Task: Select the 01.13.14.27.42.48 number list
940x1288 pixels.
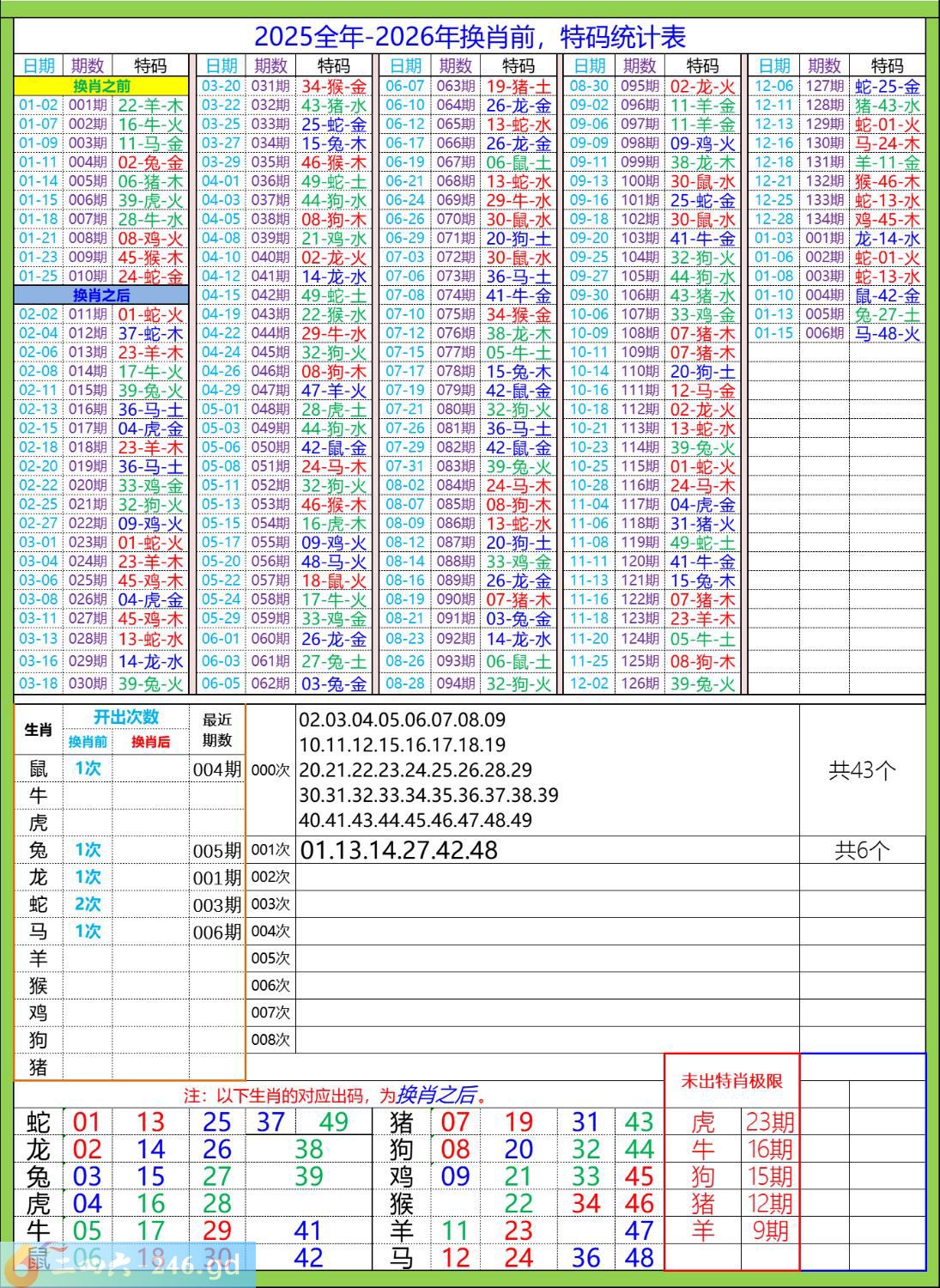Action: (x=399, y=850)
